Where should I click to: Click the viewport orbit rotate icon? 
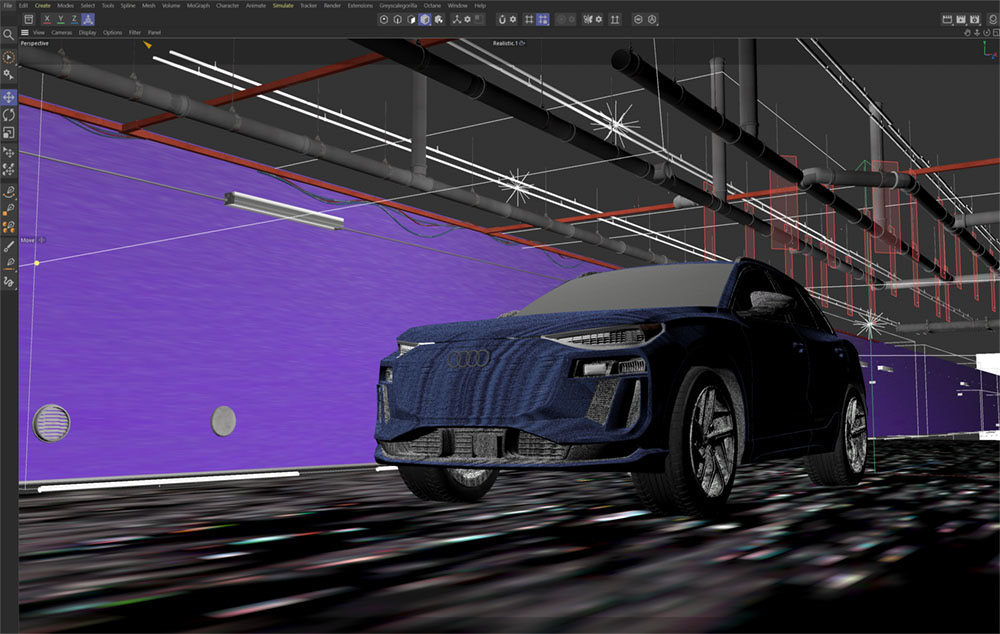(x=987, y=33)
